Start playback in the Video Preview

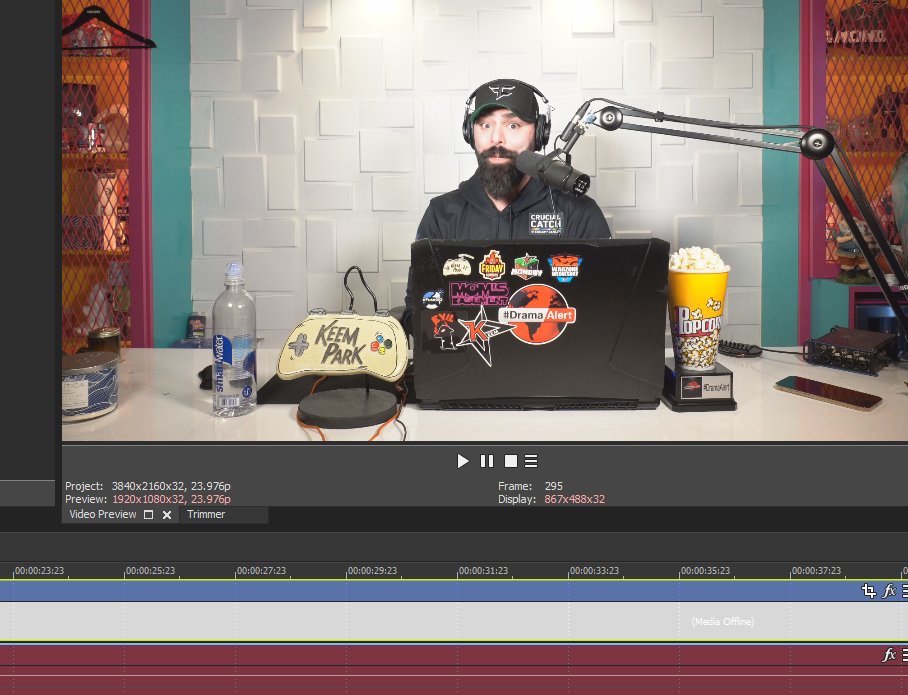462,461
